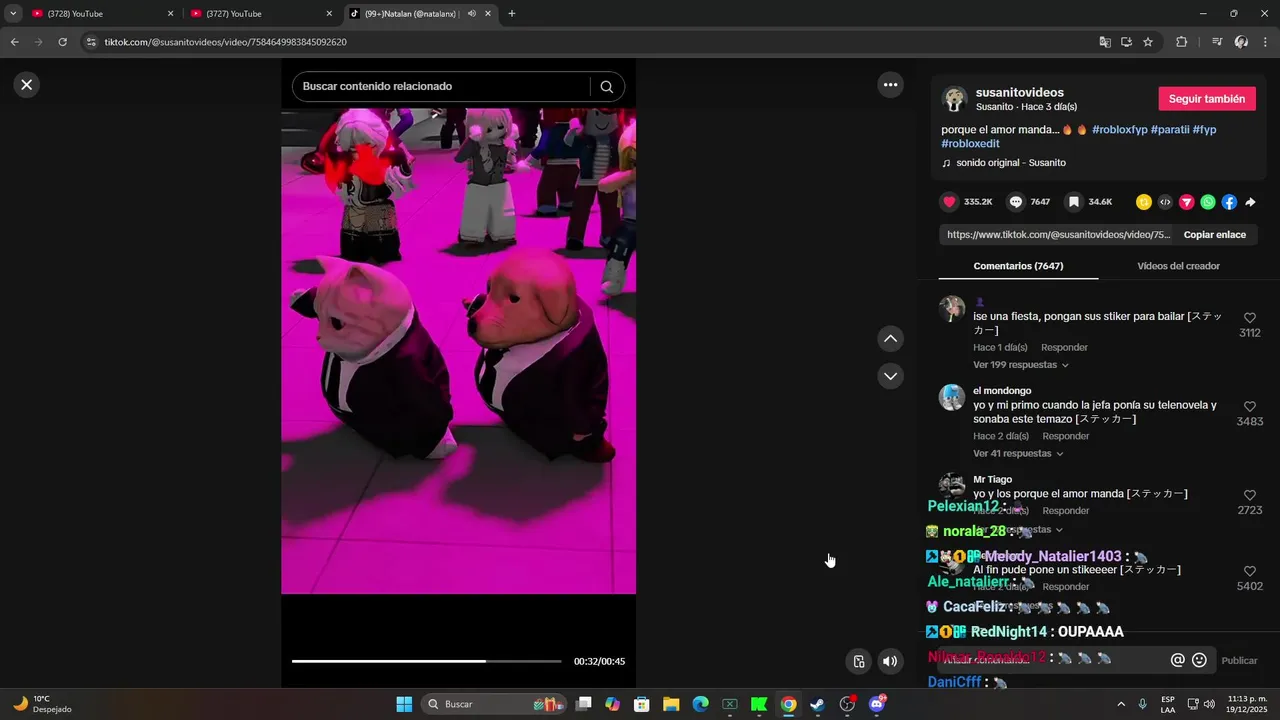This screenshot has height=720, width=1280.
Task: Open a new browser tab with plus
Action: (512, 14)
